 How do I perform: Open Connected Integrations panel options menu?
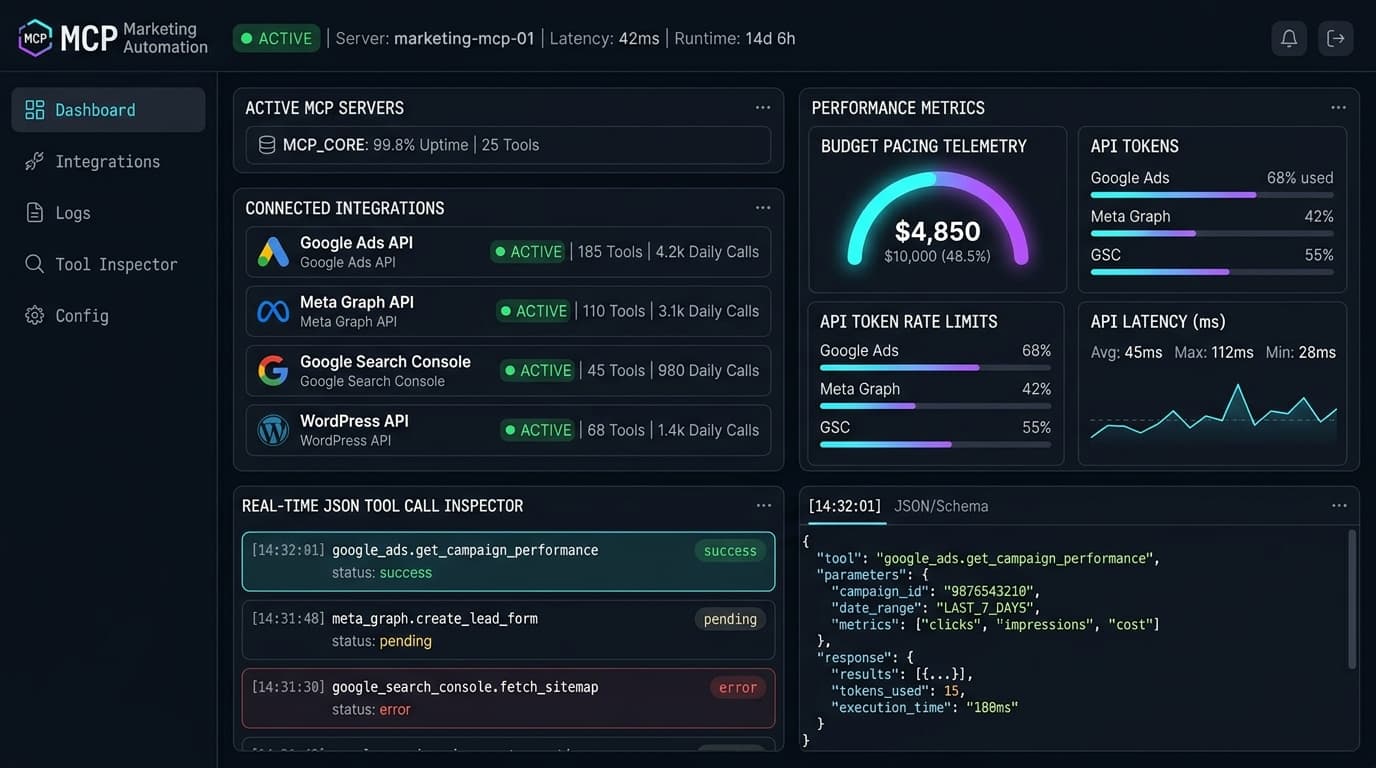click(763, 208)
